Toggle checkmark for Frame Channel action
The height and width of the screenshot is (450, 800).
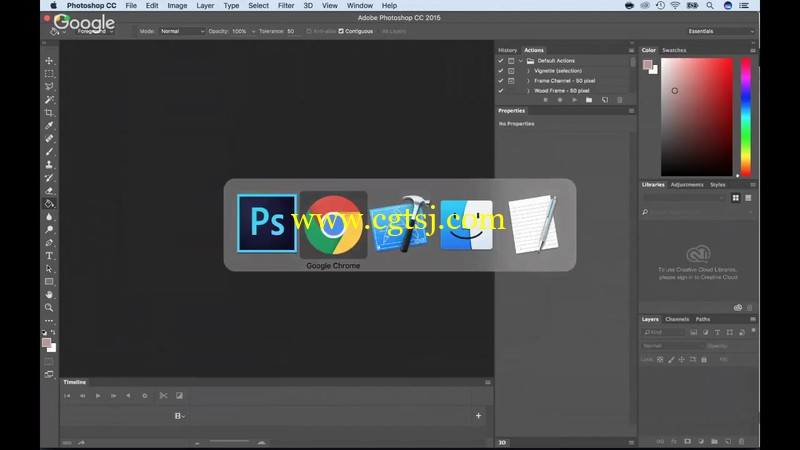[x=501, y=81]
